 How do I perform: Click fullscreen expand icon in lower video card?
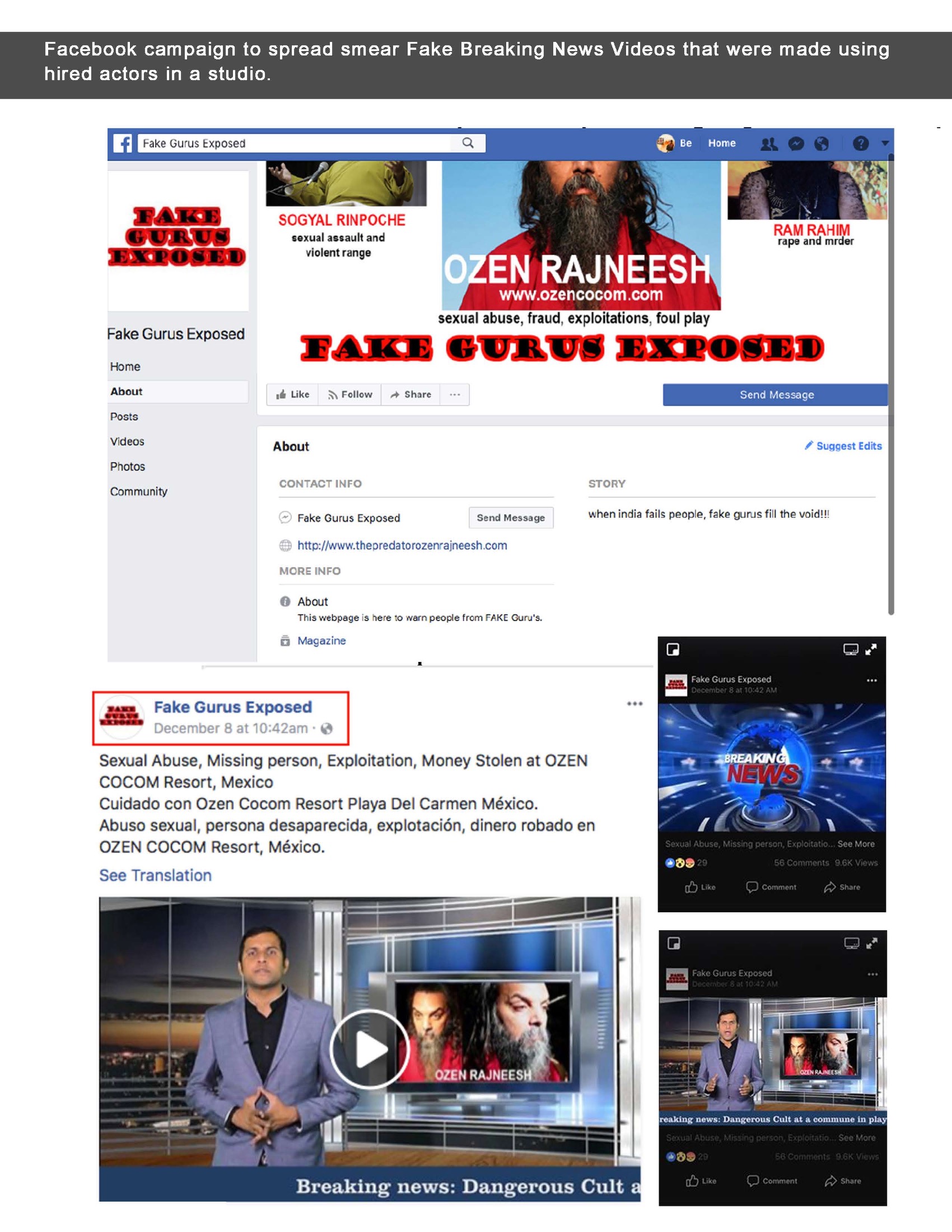[872, 944]
